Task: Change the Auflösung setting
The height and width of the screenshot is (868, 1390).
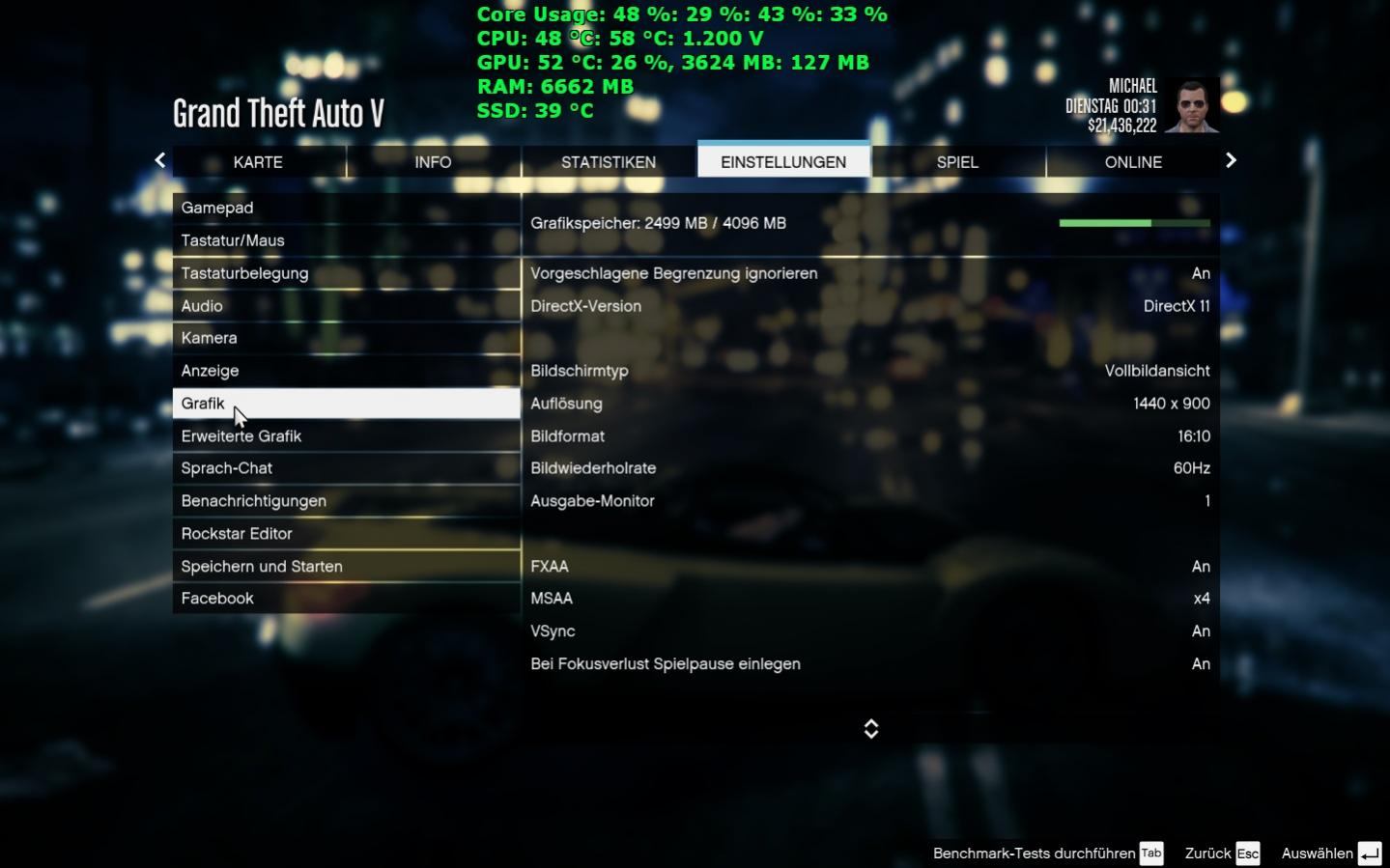Action: [870, 404]
